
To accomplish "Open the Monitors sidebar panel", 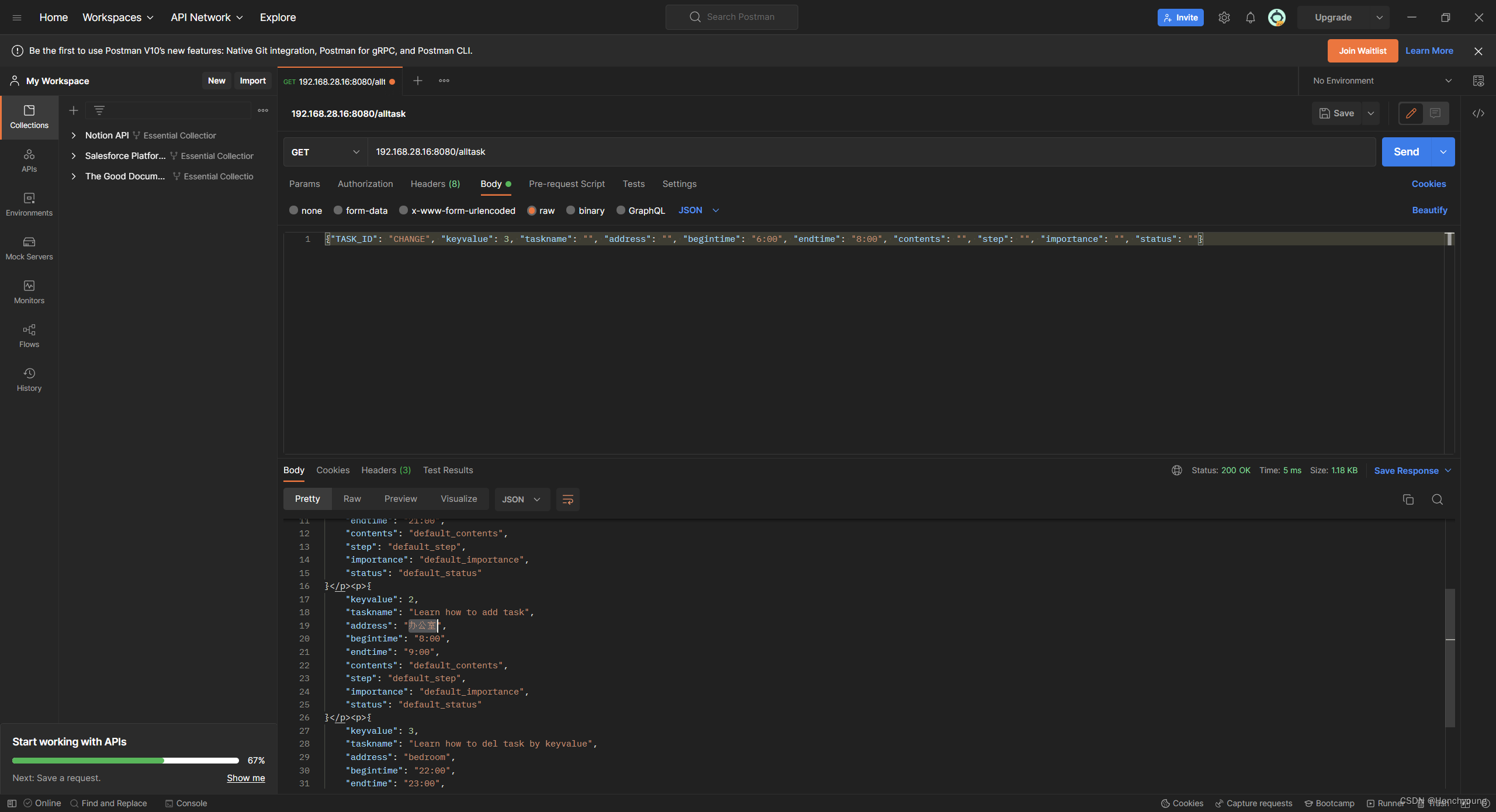I will [29, 292].
